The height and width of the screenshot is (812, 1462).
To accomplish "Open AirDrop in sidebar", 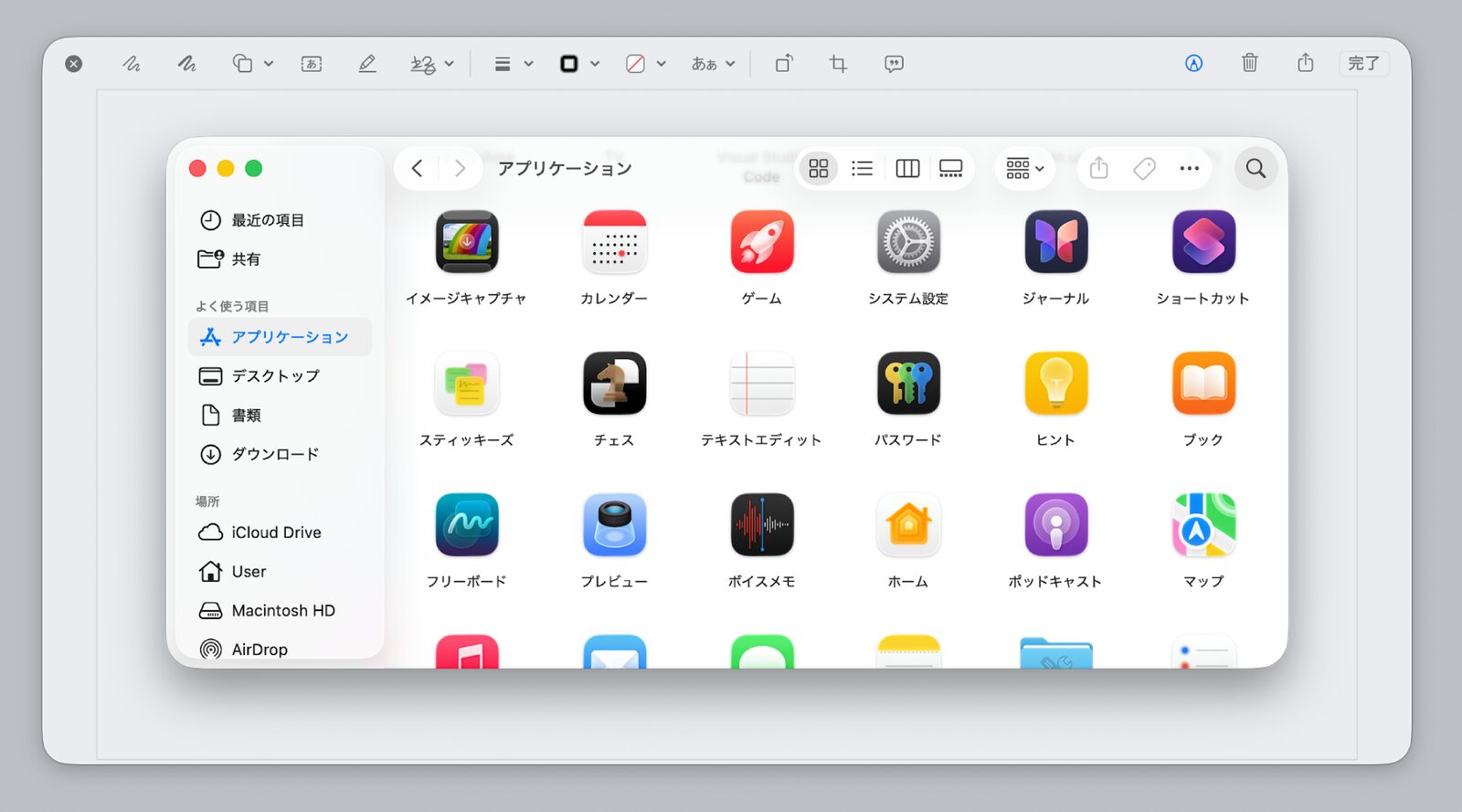I will click(280, 649).
